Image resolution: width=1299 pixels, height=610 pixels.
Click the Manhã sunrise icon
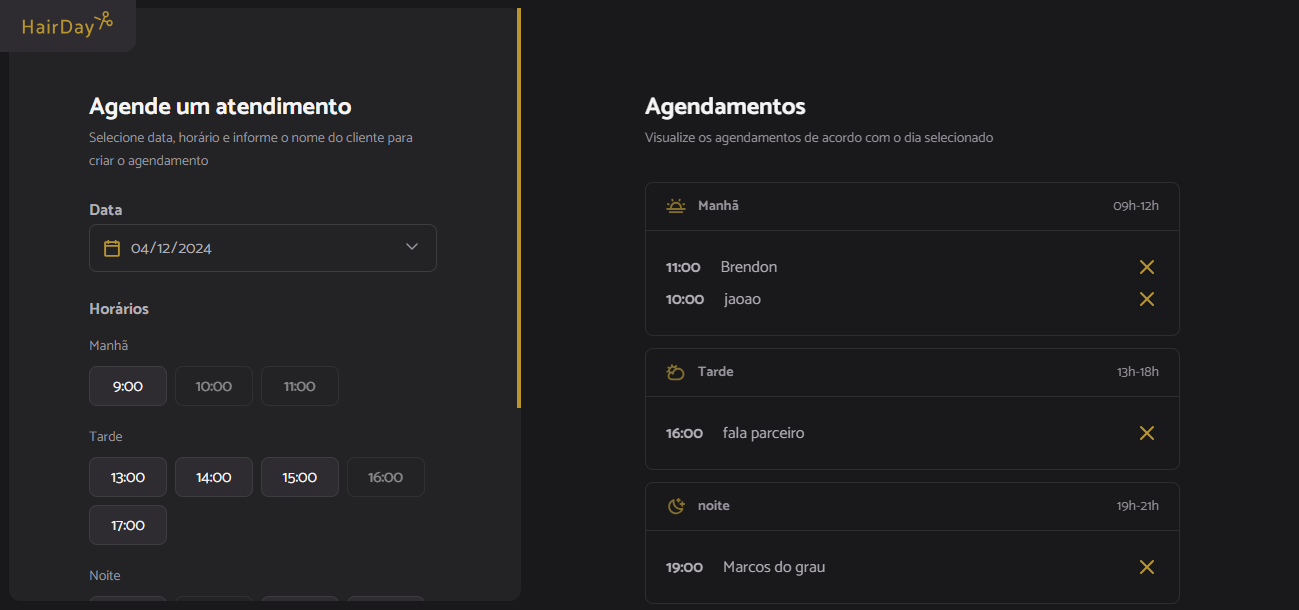(676, 206)
